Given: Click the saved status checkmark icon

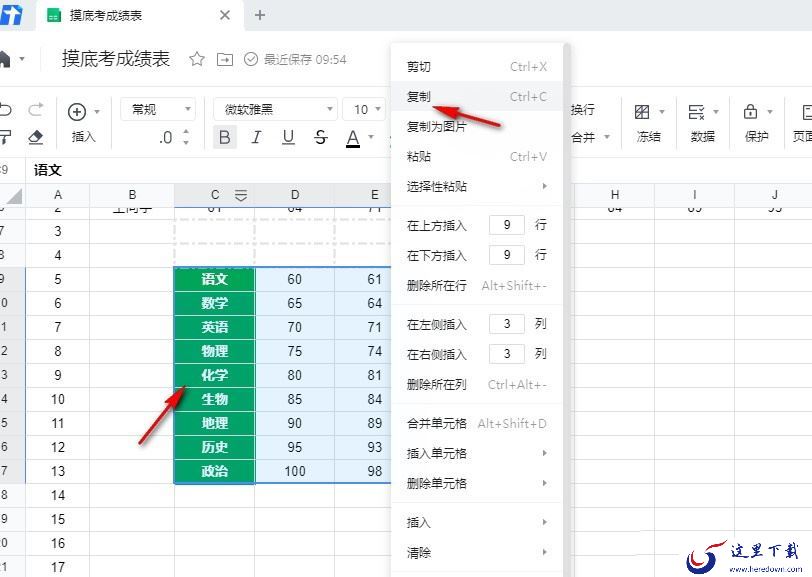Looking at the screenshot, I should [x=251, y=59].
